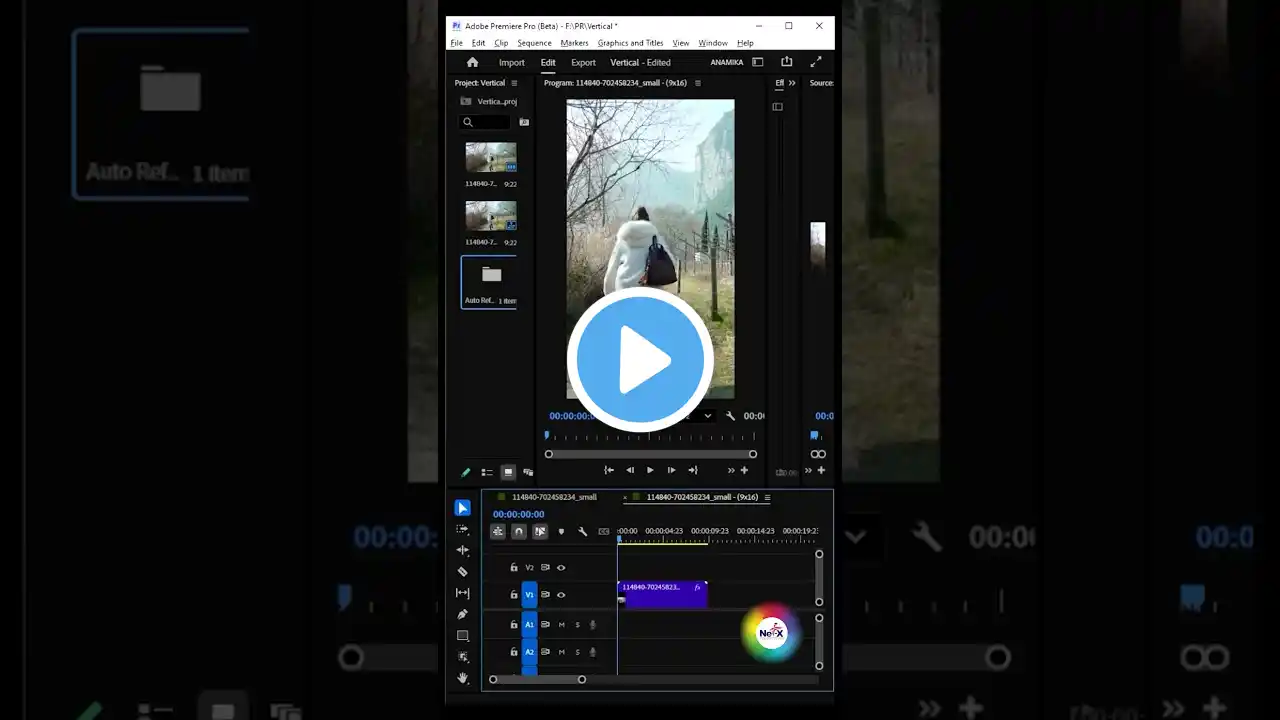Image resolution: width=1280 pixels, height=720 pixels.
Task: Open the File menu
Action: [x=457, y=43]
